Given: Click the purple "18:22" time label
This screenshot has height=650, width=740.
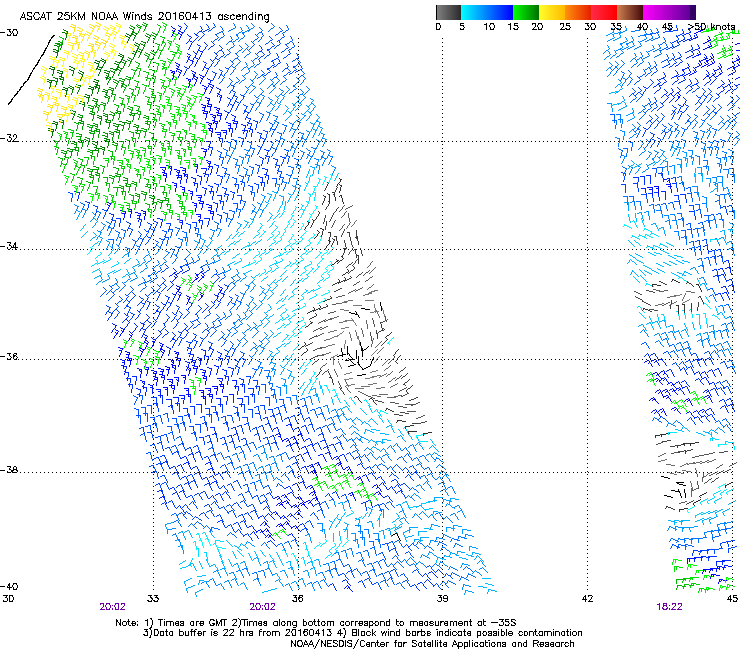Looking at the screenshot, I should [669, 607].
